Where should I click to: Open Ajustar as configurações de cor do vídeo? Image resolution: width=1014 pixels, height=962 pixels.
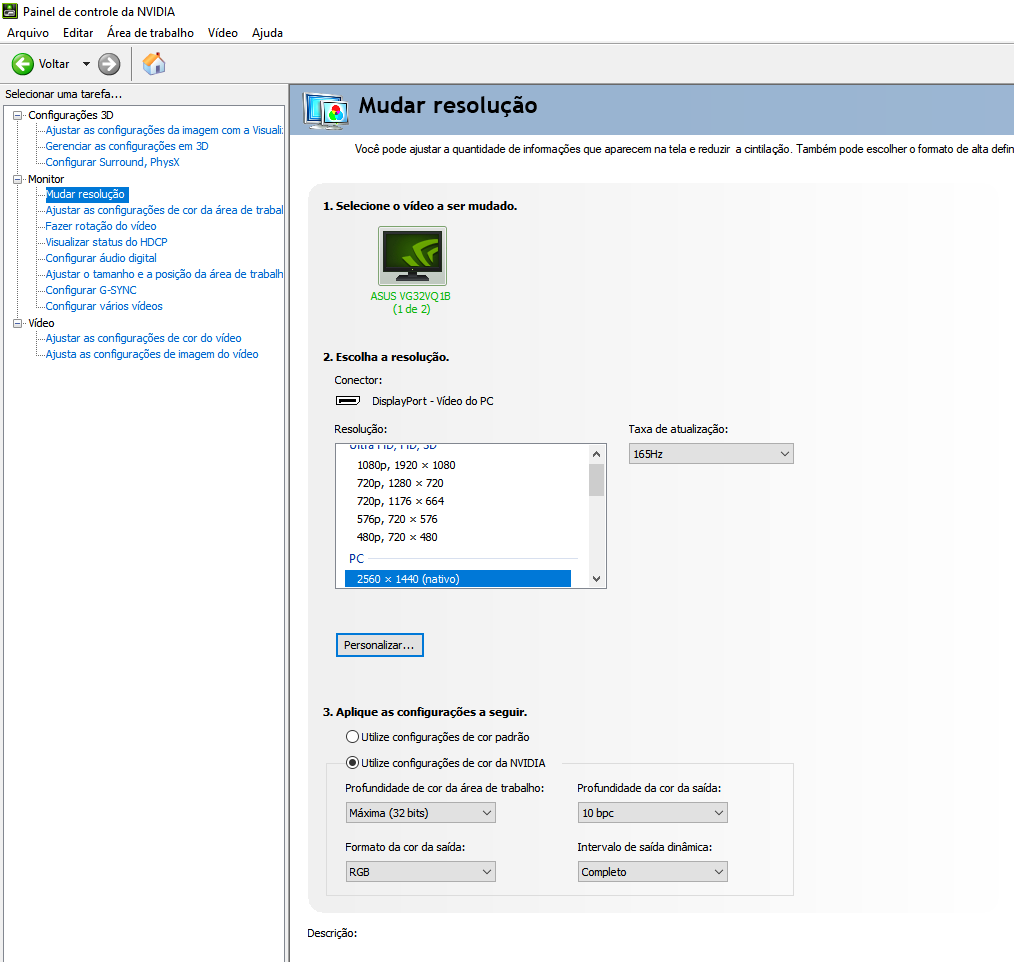144,338
